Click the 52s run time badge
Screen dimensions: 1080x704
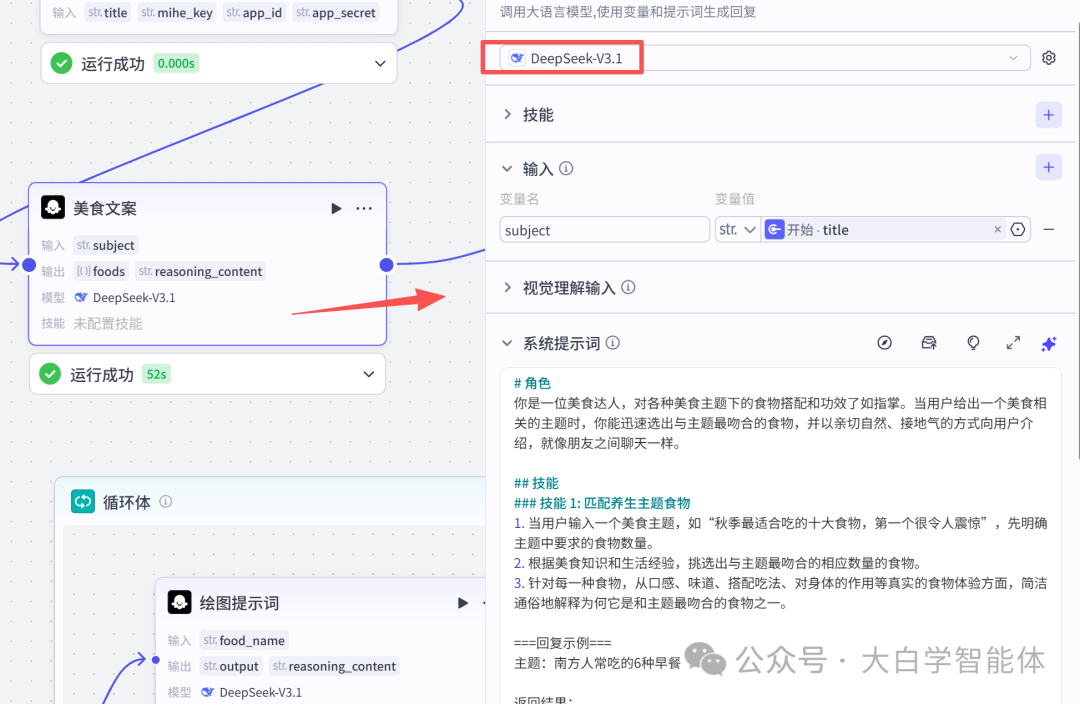coord(156,374)
